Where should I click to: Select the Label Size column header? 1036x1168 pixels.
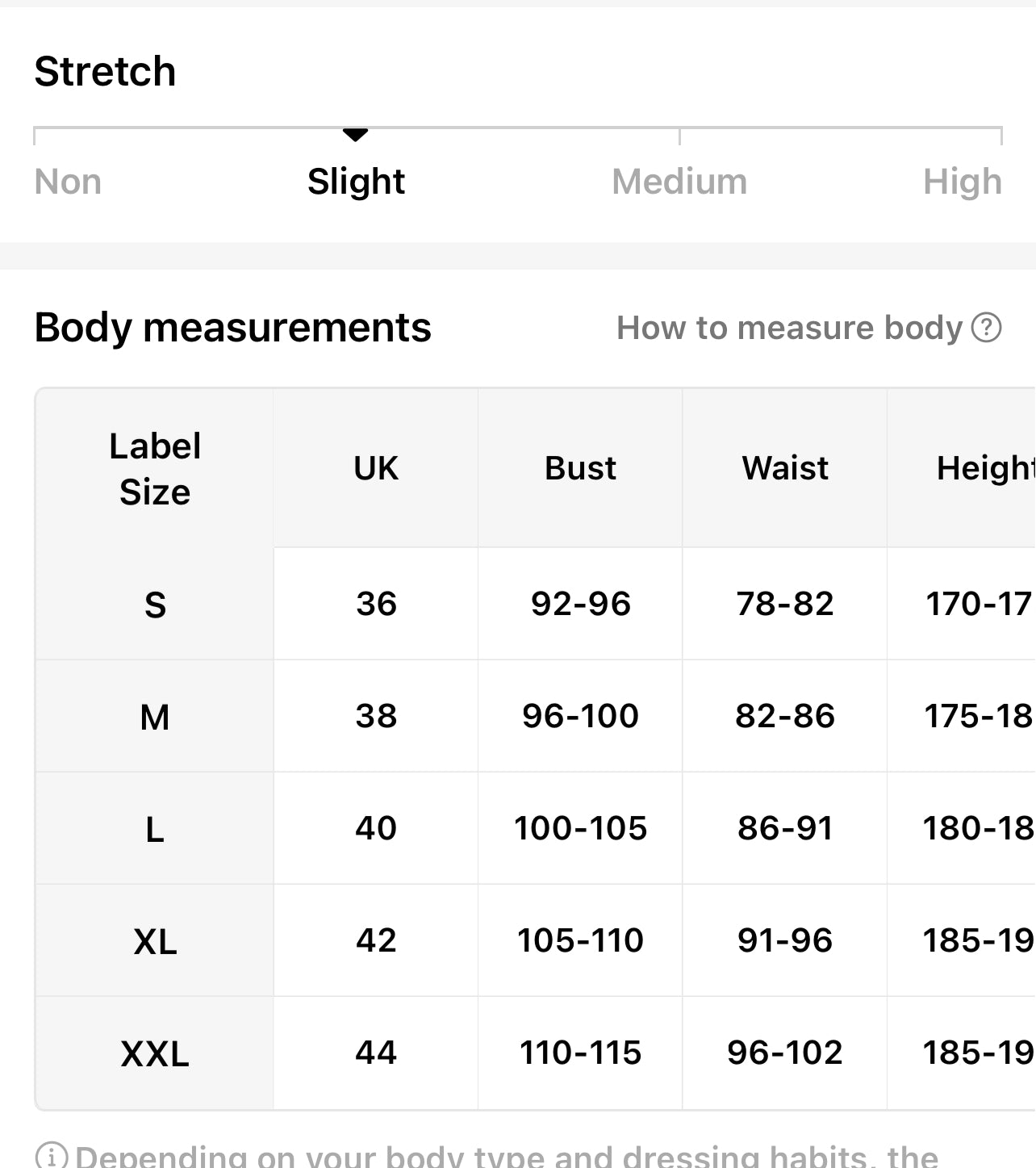coord(155,469)
